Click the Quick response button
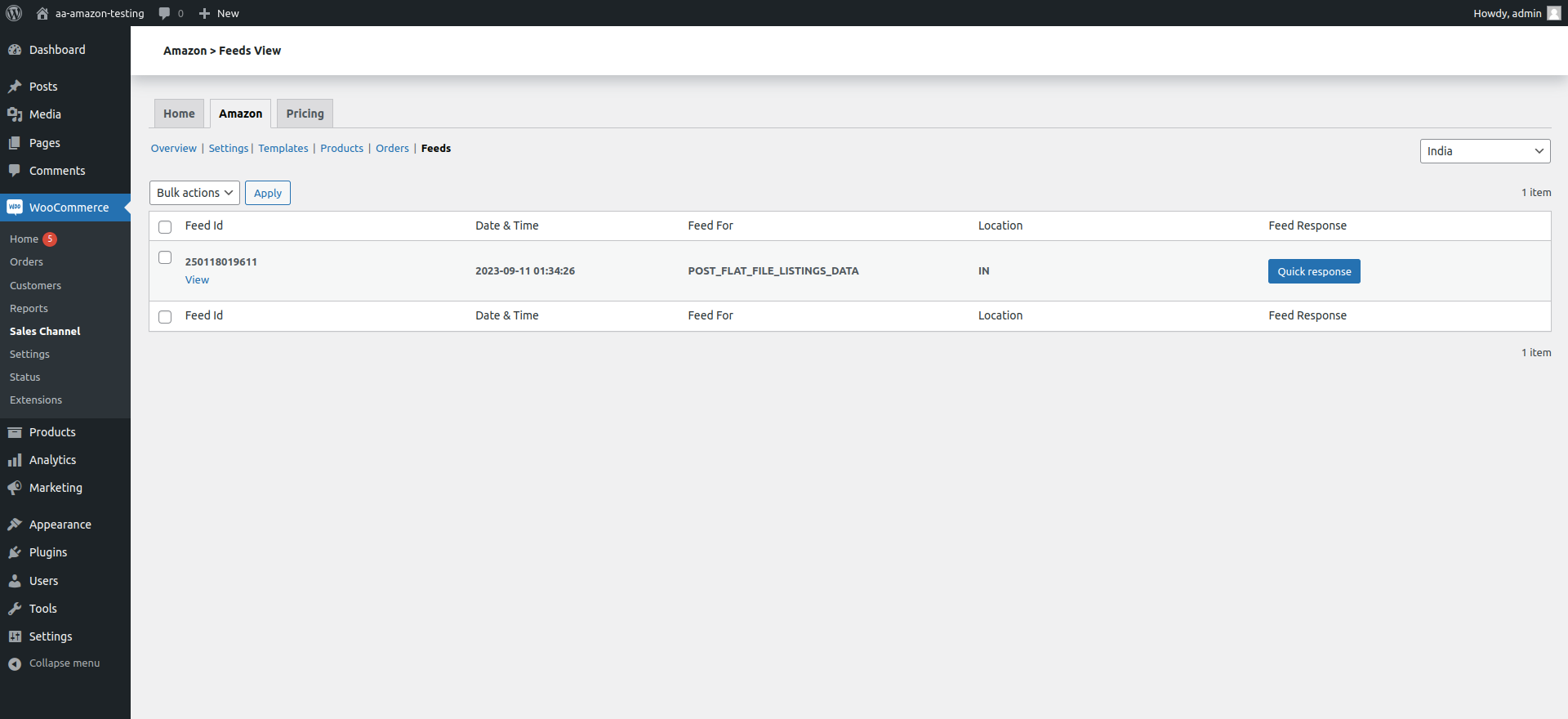Image resolution: width=1568 pixels, height=719 pixels. [1313, 271]
